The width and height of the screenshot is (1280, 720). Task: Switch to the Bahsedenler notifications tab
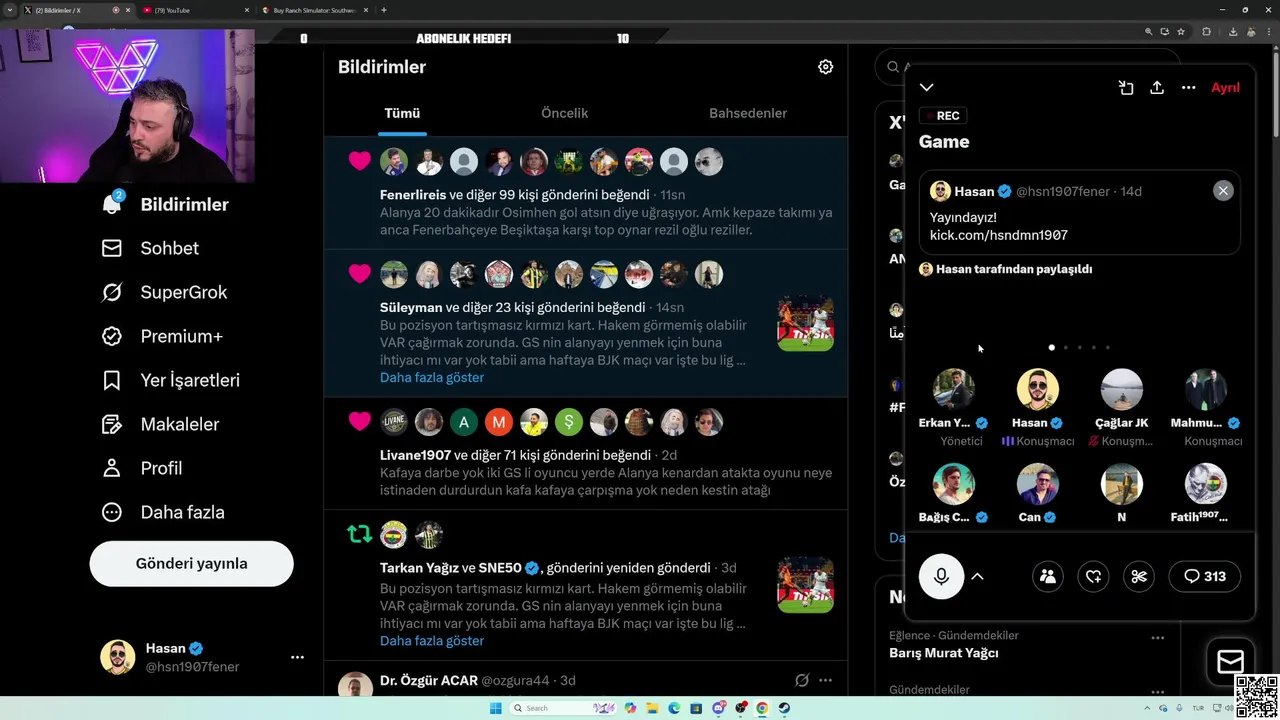[748, 113]
